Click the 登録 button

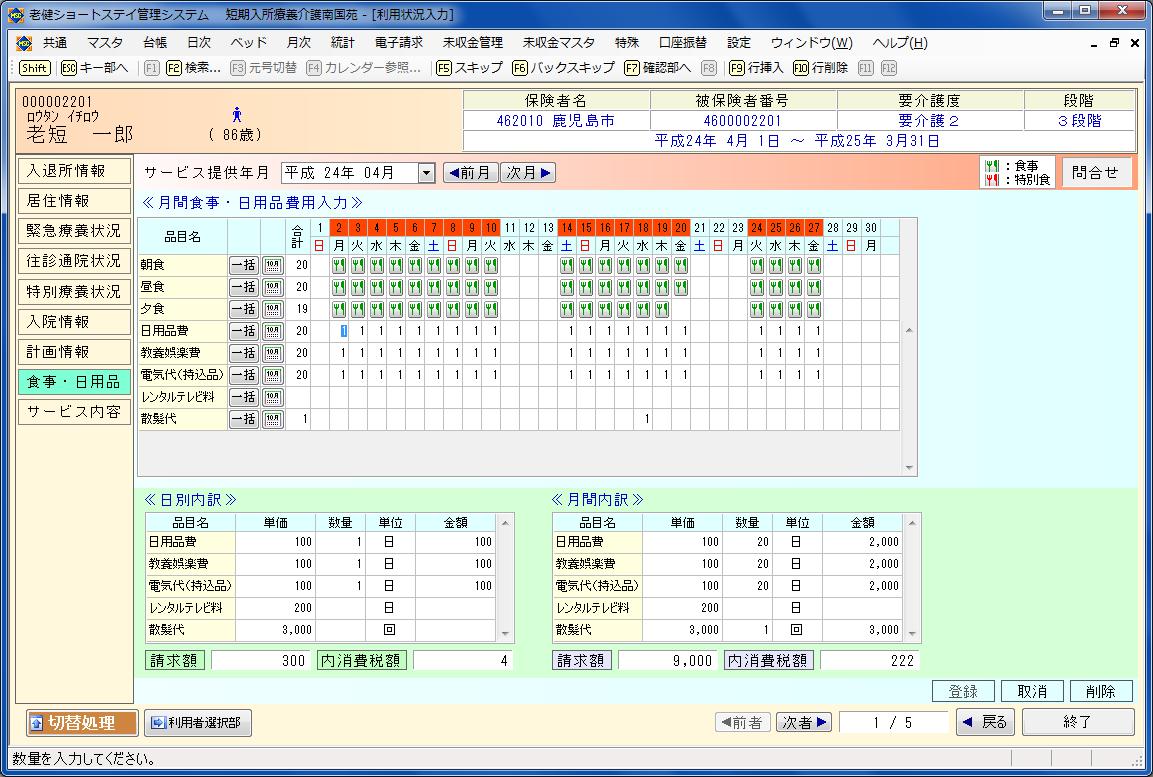[963, 691]
